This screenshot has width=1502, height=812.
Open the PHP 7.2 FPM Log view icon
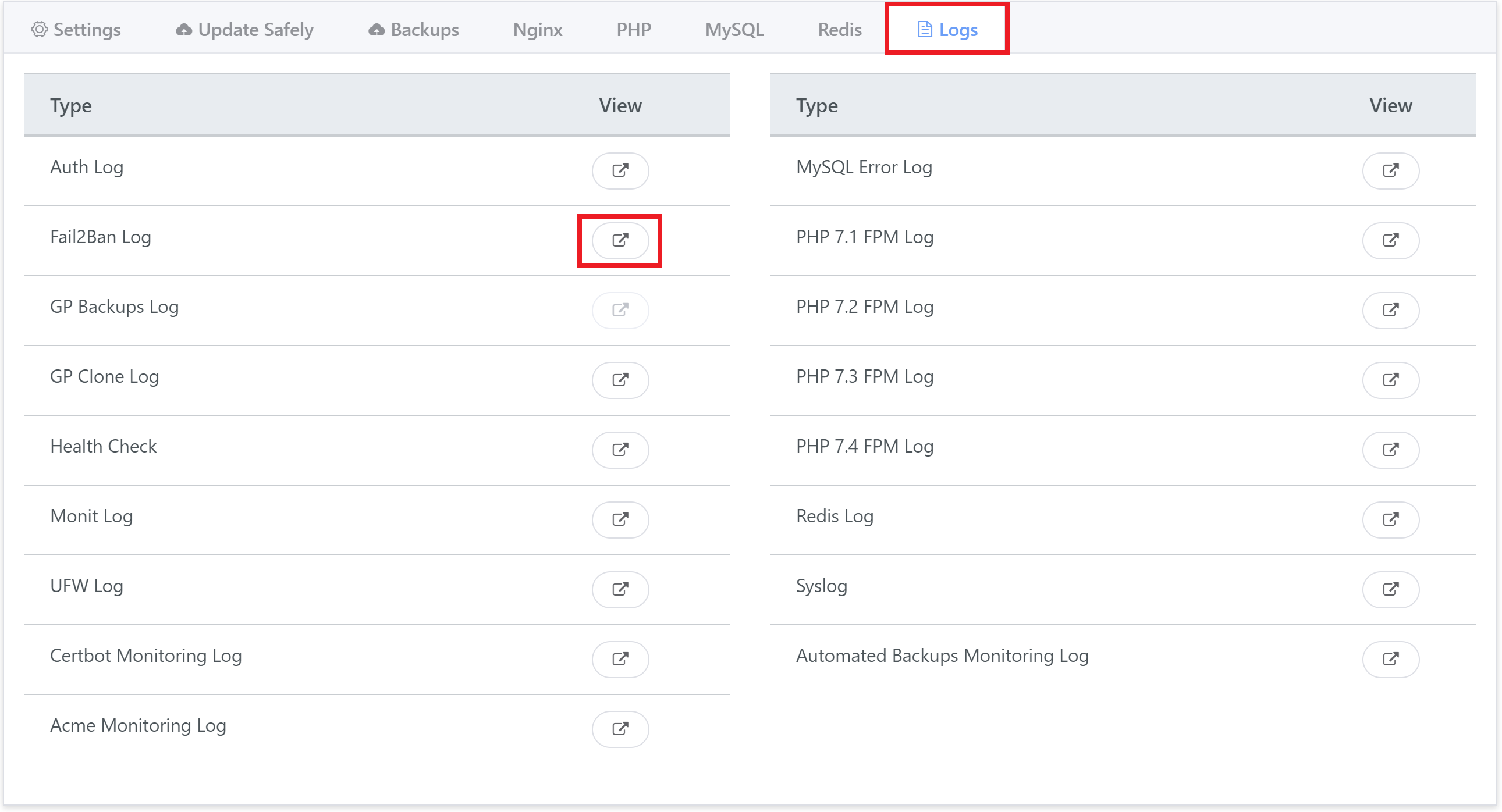1391,310
